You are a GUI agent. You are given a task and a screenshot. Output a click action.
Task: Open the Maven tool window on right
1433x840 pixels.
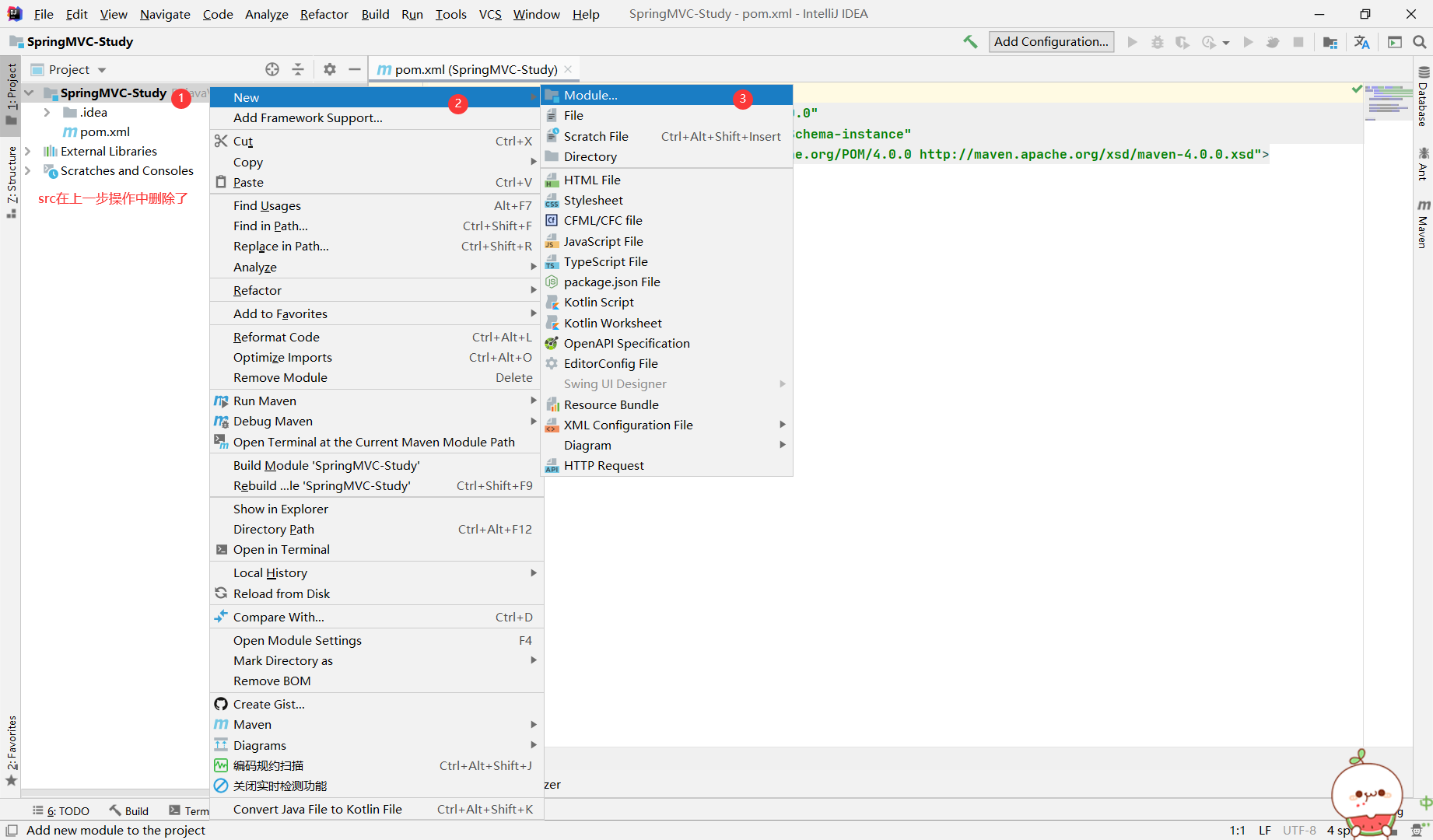click(x=1424, y=224)
